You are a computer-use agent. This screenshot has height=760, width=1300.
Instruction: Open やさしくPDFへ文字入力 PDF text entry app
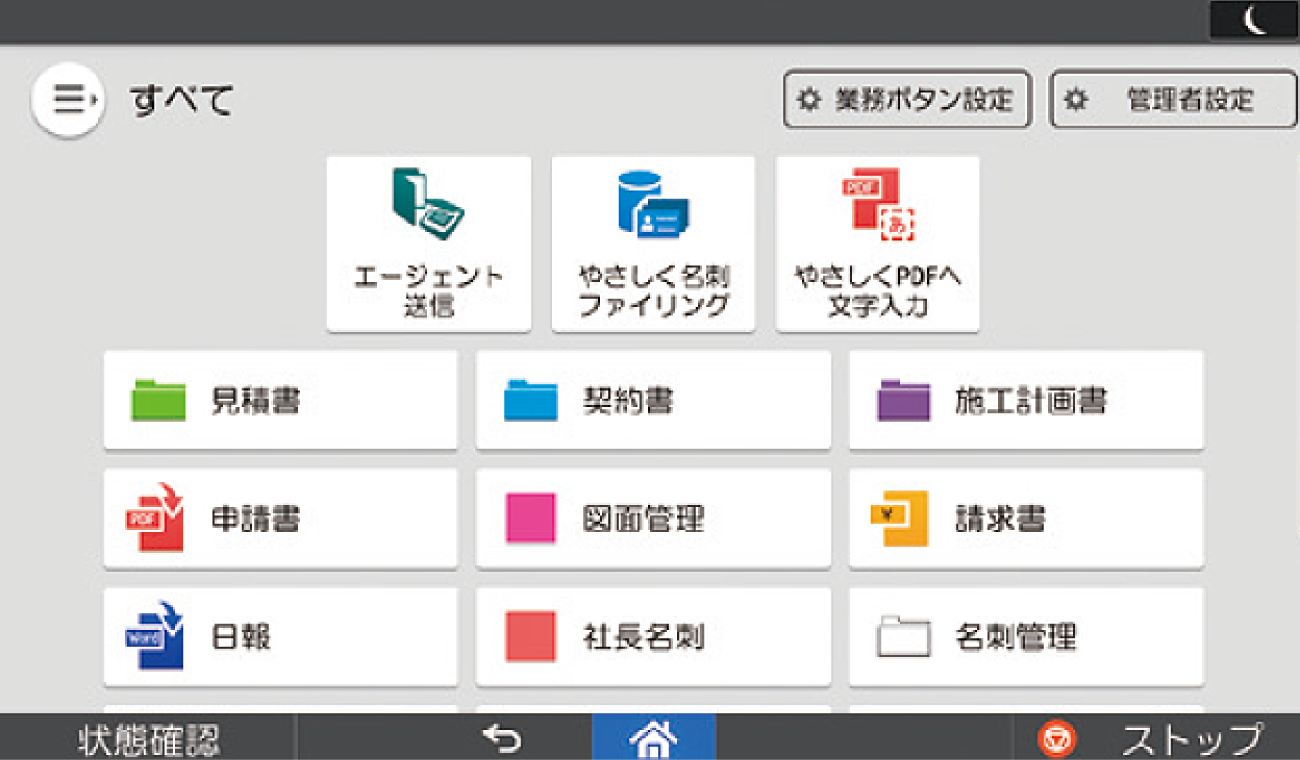[x=877, y=242]
